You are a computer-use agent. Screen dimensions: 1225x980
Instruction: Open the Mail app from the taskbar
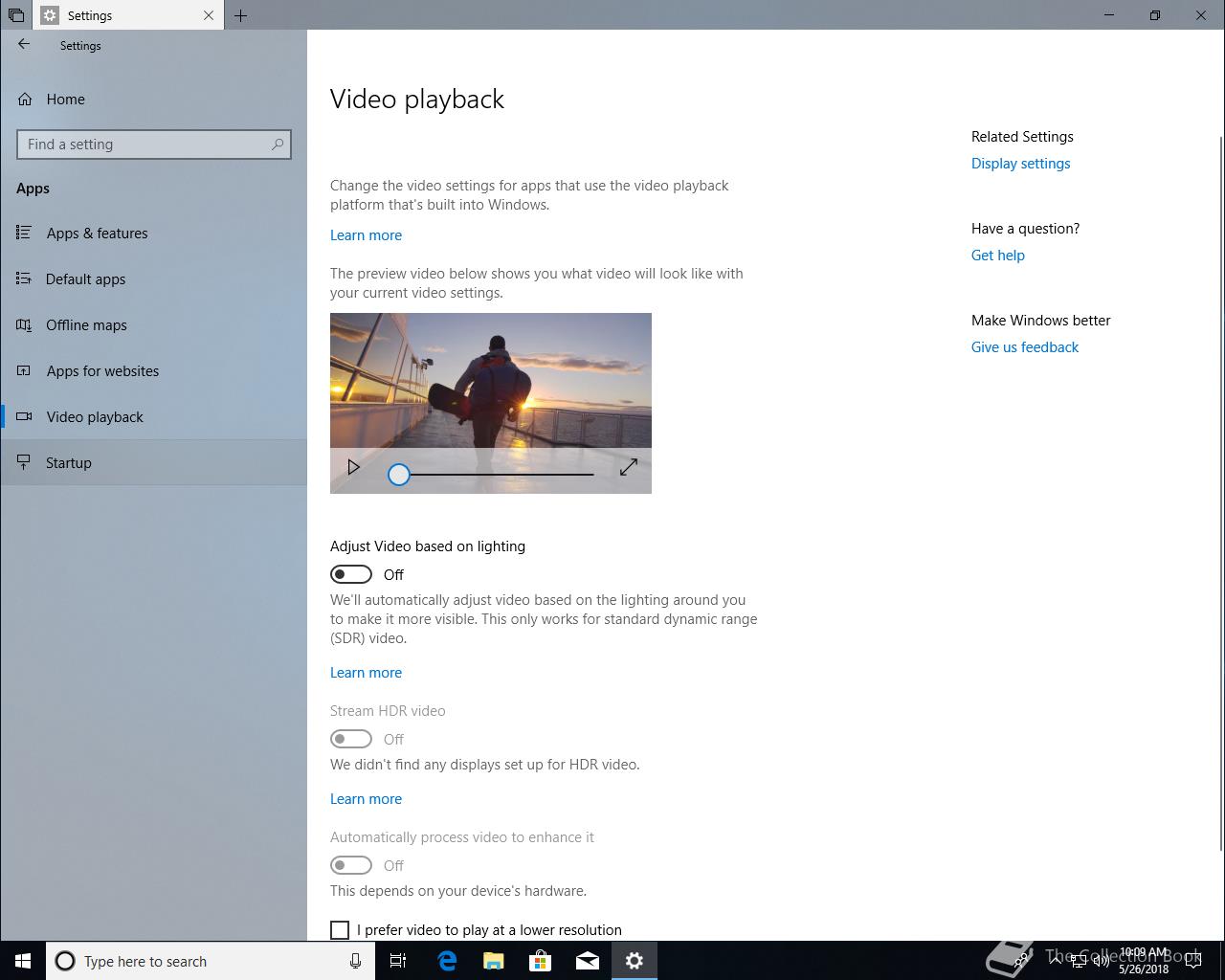point(588,961)
